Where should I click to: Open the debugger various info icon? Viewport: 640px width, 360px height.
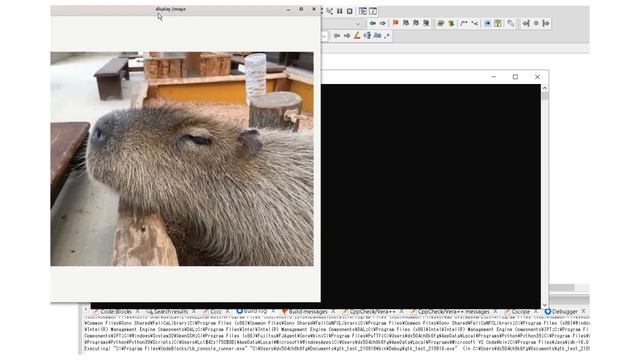click(373, 11)
